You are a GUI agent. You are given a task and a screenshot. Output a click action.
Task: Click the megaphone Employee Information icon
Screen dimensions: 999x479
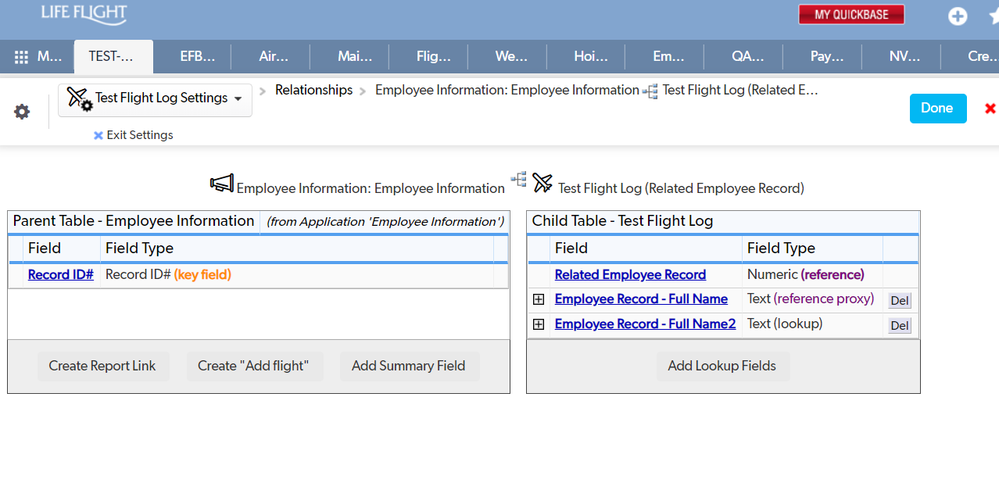[x=222, y=183]
